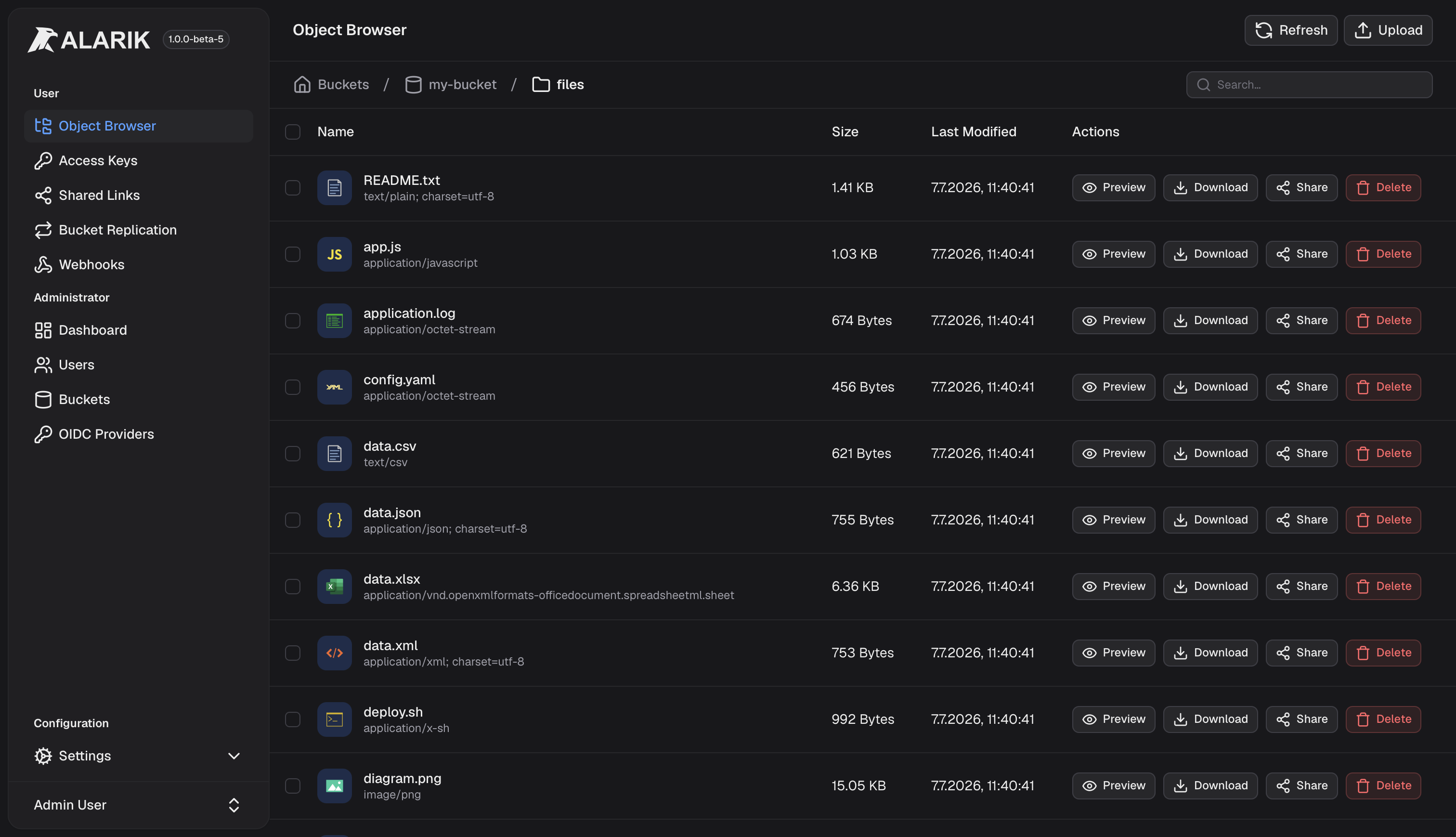The width and height of the screenshot is (1456, 837).
Task: Click the document icon for data.csv
Action: [x=335, y=454]
